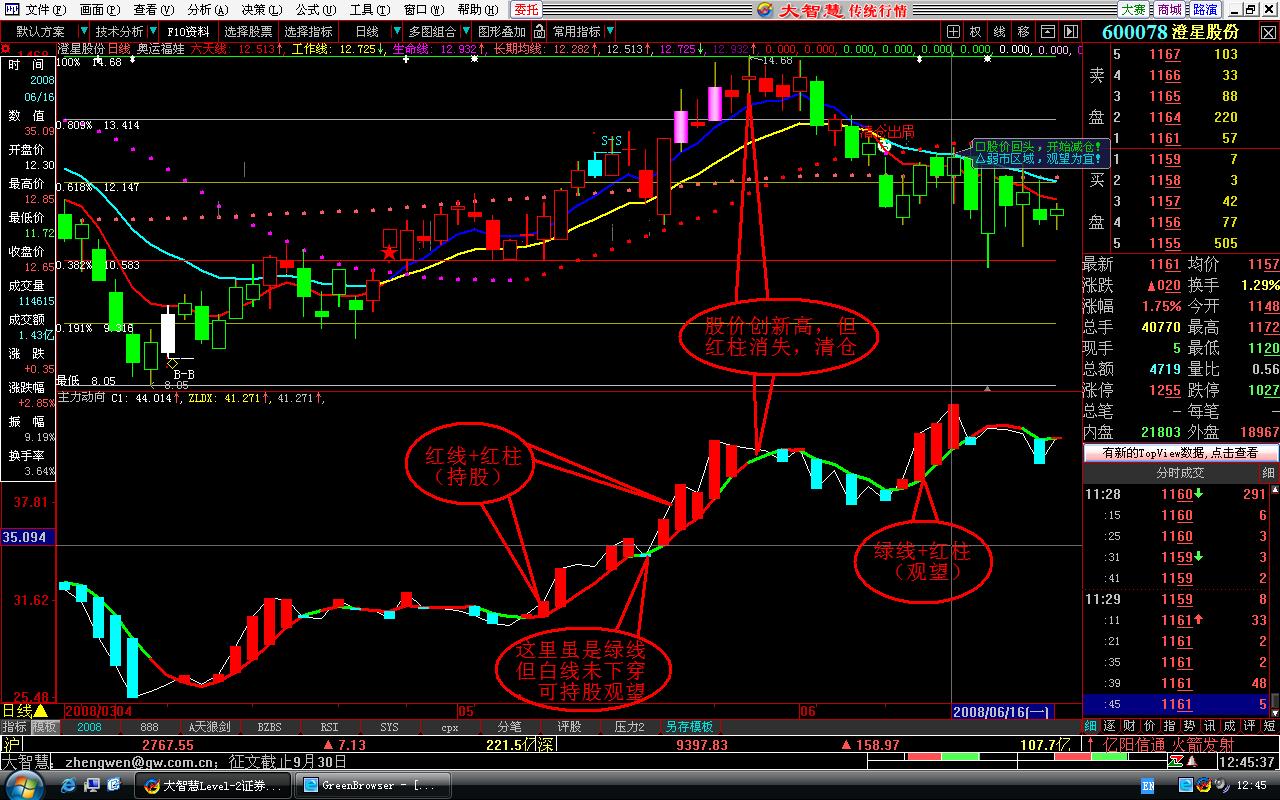Click the 另存模板 save template tab
The height and width of the screenshot is (800, 1280).
pyautogui.click(x=690, y=727)
